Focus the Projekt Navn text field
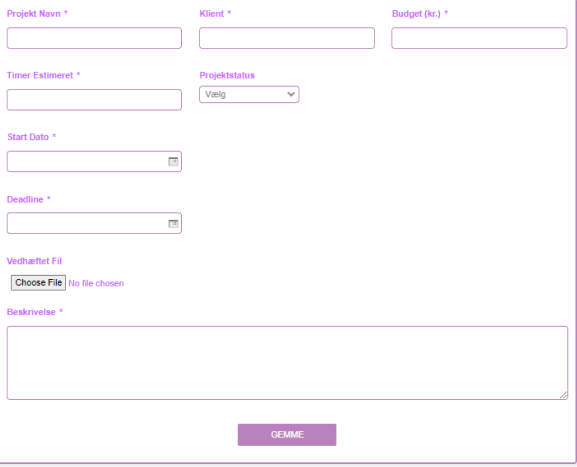The height and width of the screenshot is (467, 577). (94, 38)
